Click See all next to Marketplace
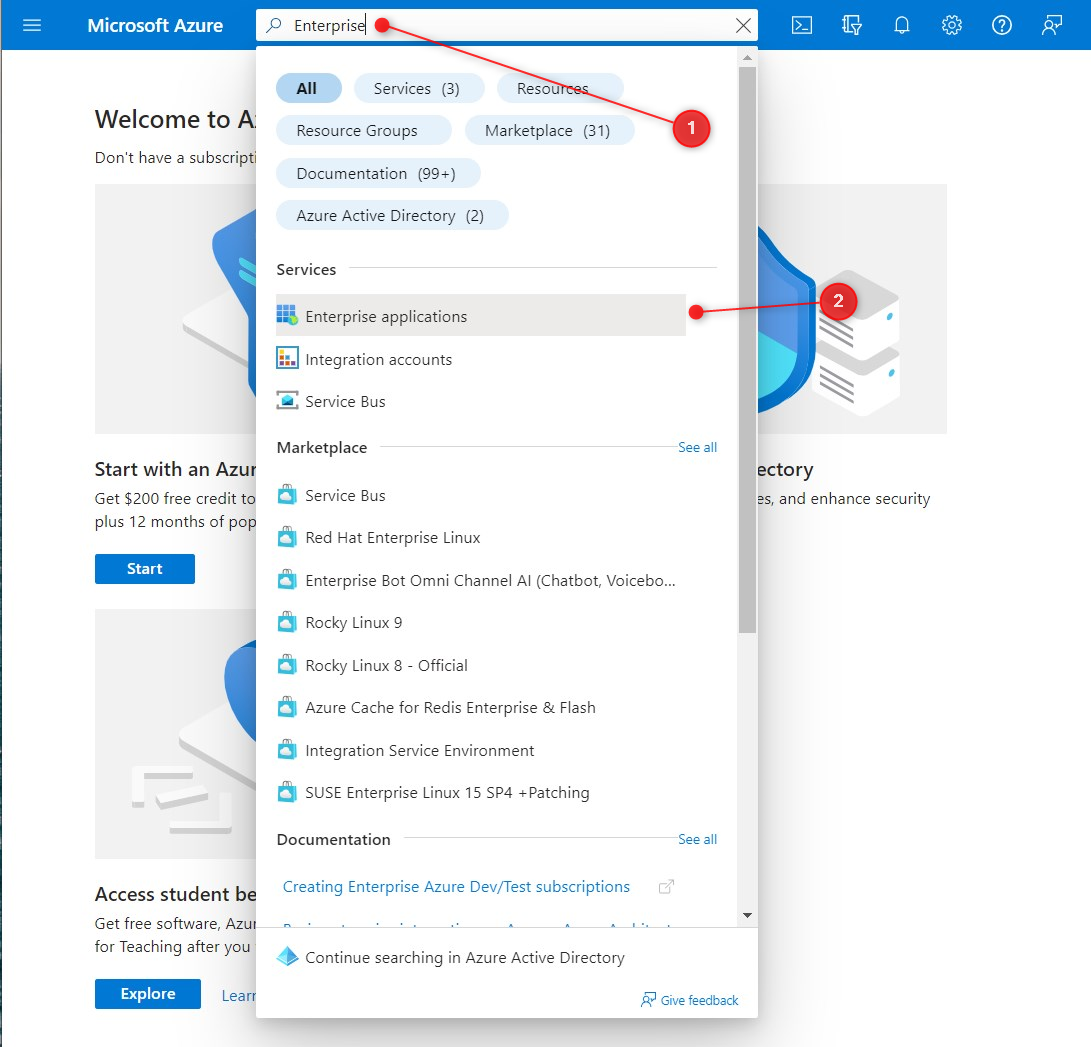Screen dimensions: 1091x1047 (x=697, y=447)
